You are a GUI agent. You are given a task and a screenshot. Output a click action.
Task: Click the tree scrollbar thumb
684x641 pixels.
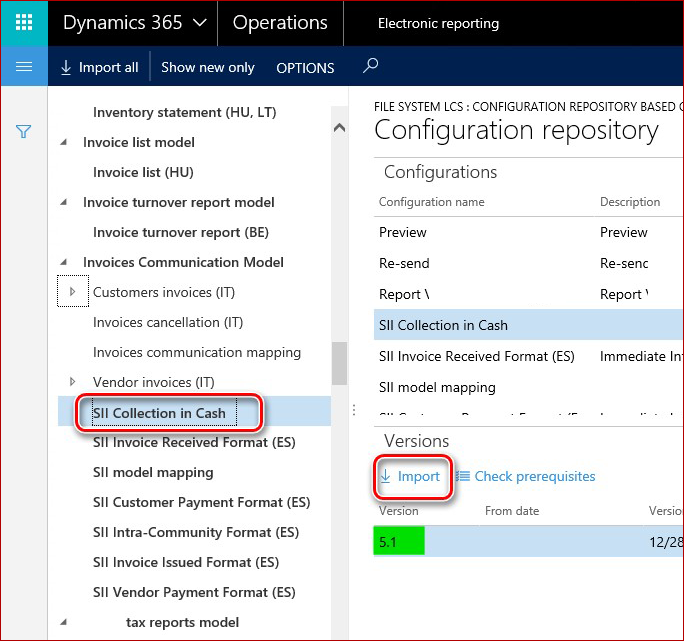[339, 363]
